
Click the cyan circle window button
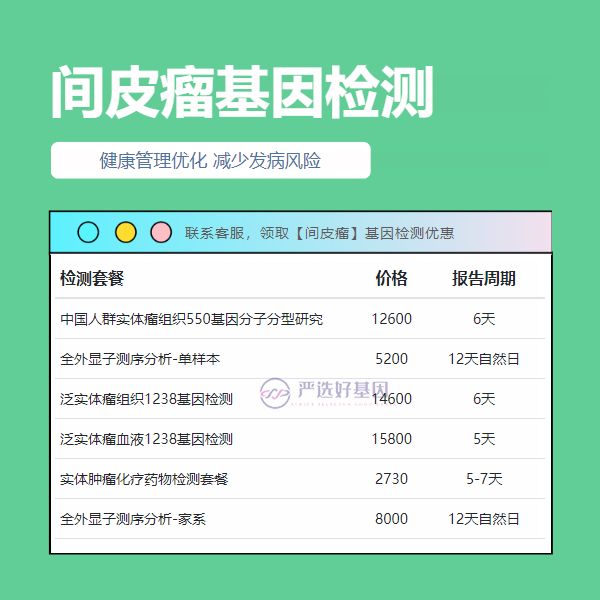point(88,233)
